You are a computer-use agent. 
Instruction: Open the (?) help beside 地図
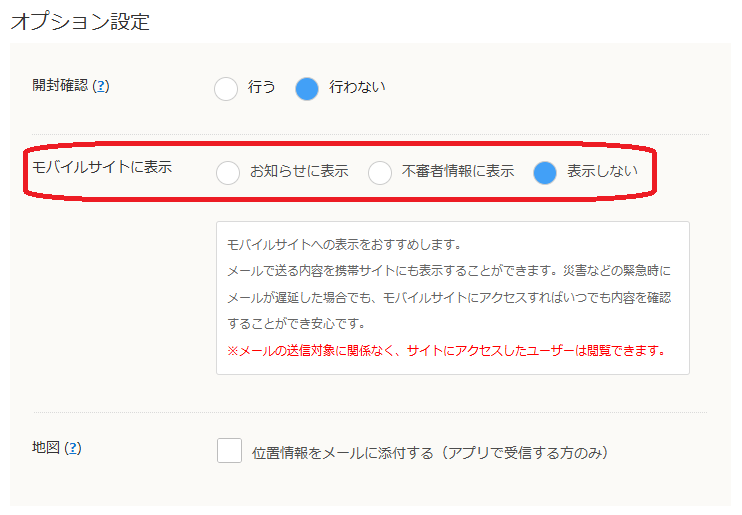72,448
